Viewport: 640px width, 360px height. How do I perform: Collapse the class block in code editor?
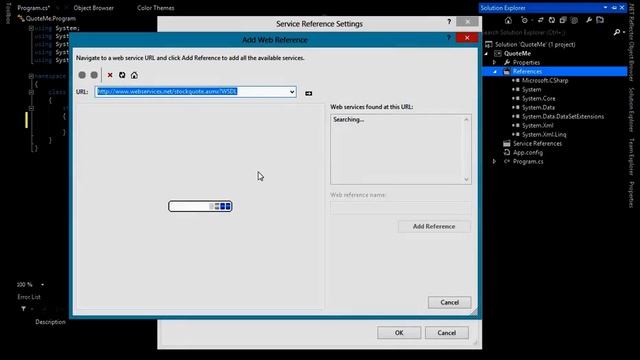click(31, 93)
